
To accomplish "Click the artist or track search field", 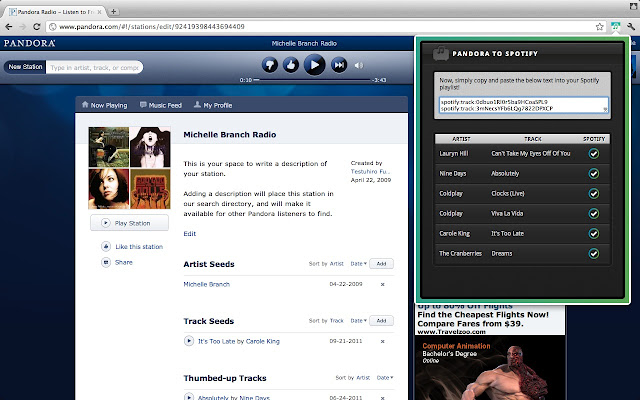I will (94, 67).
